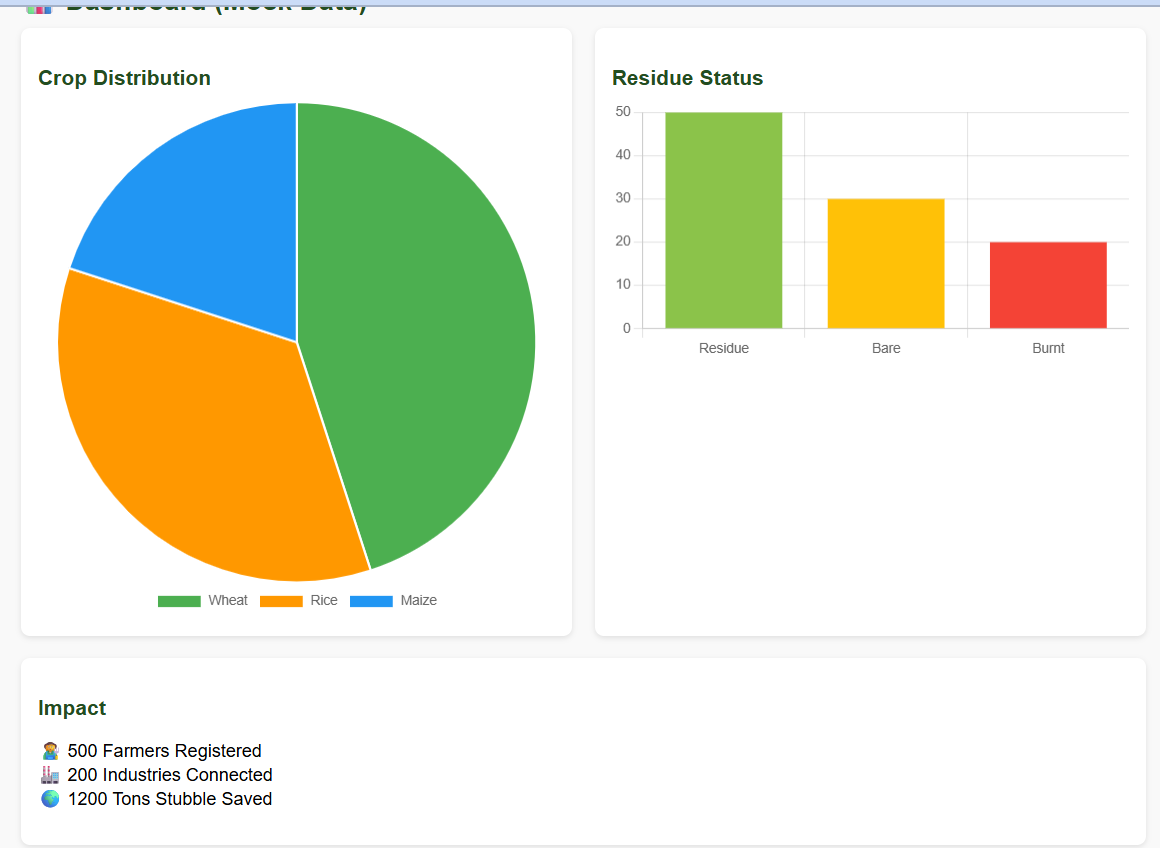Click the red Burnt bar

tap(1048, 285)
